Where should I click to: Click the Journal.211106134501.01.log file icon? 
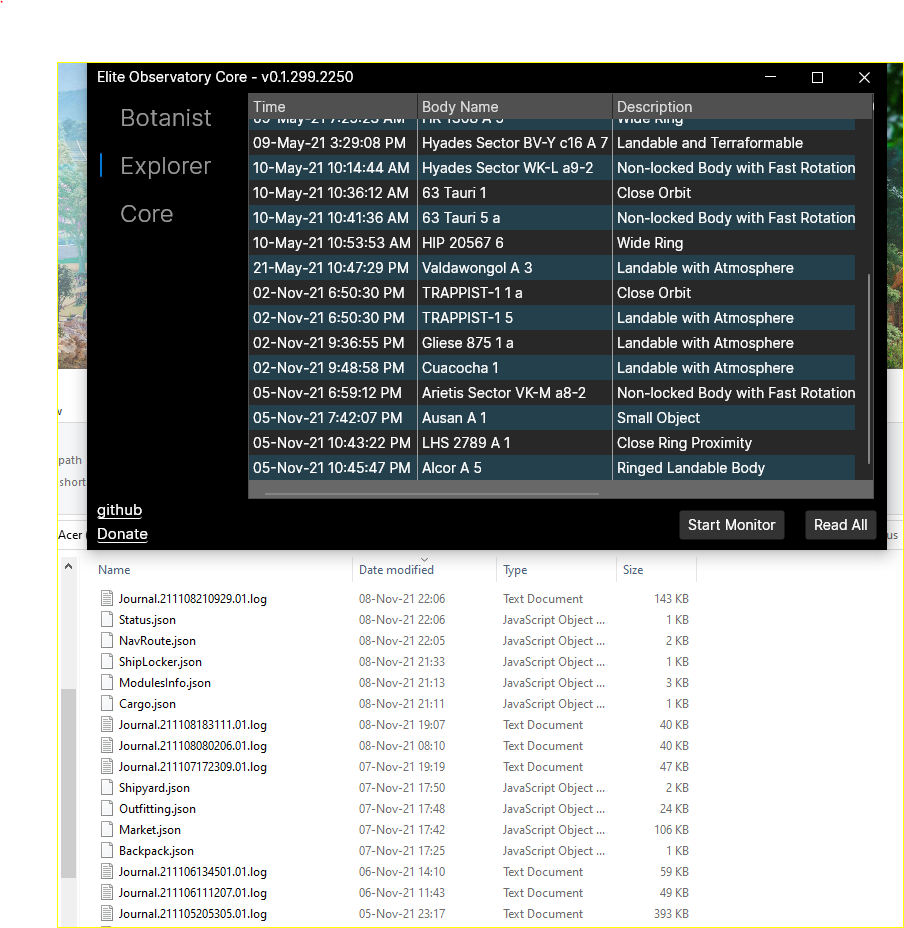coord(107,872)
